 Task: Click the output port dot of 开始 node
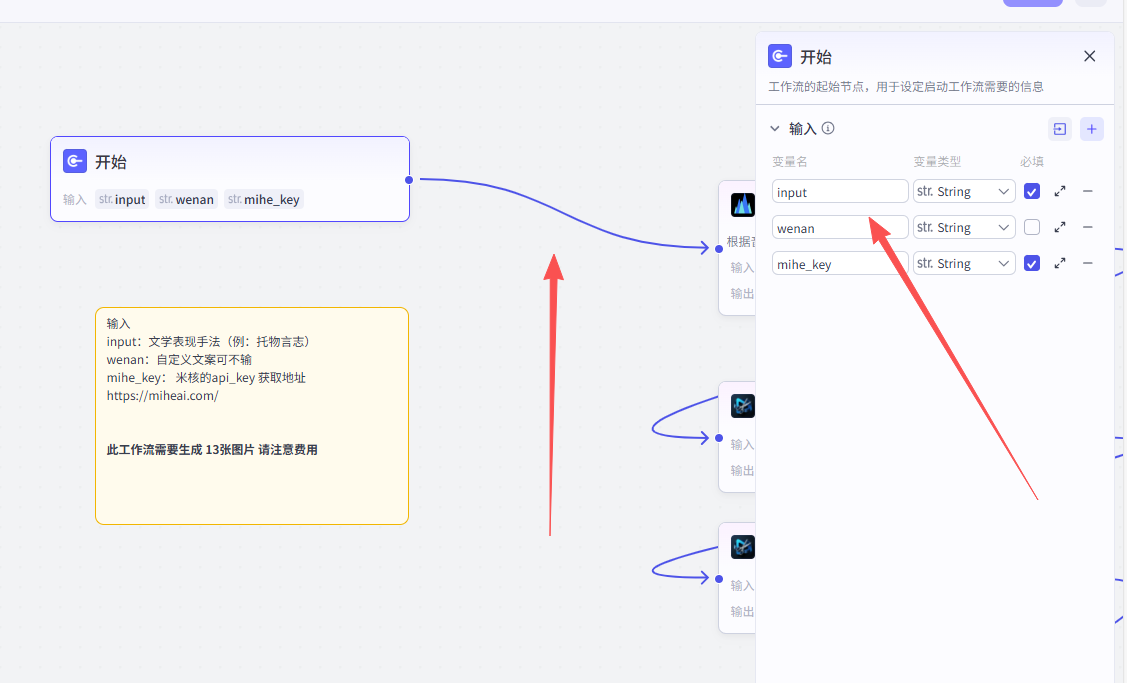(x=409, y=180)
